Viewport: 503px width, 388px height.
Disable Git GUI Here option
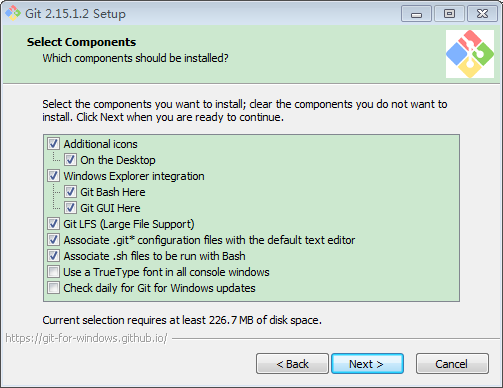click(70, 208)
